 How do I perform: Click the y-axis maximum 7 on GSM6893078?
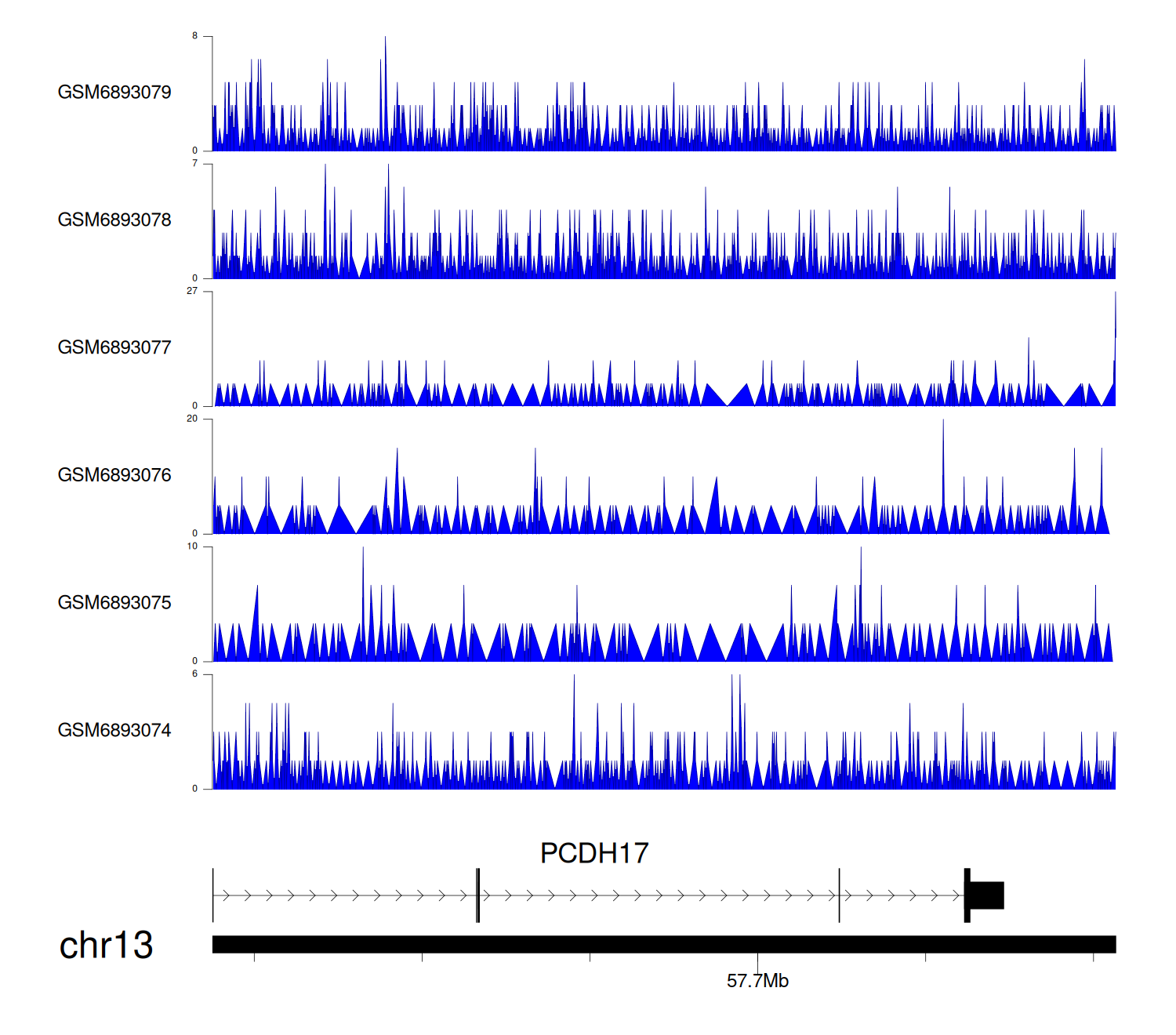[x=194, y=164]
